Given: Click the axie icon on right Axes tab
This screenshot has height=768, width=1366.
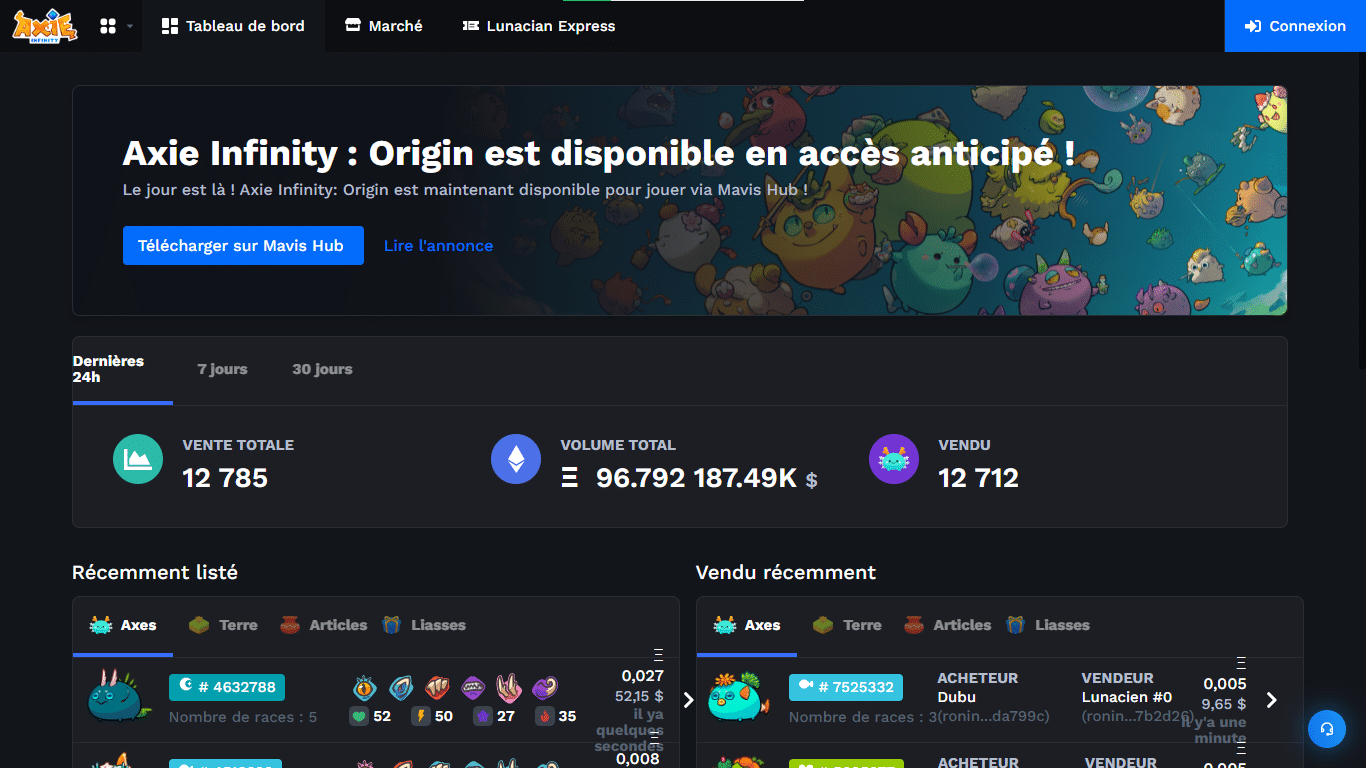Looking at the screenshot, I should tap(725, 625).
